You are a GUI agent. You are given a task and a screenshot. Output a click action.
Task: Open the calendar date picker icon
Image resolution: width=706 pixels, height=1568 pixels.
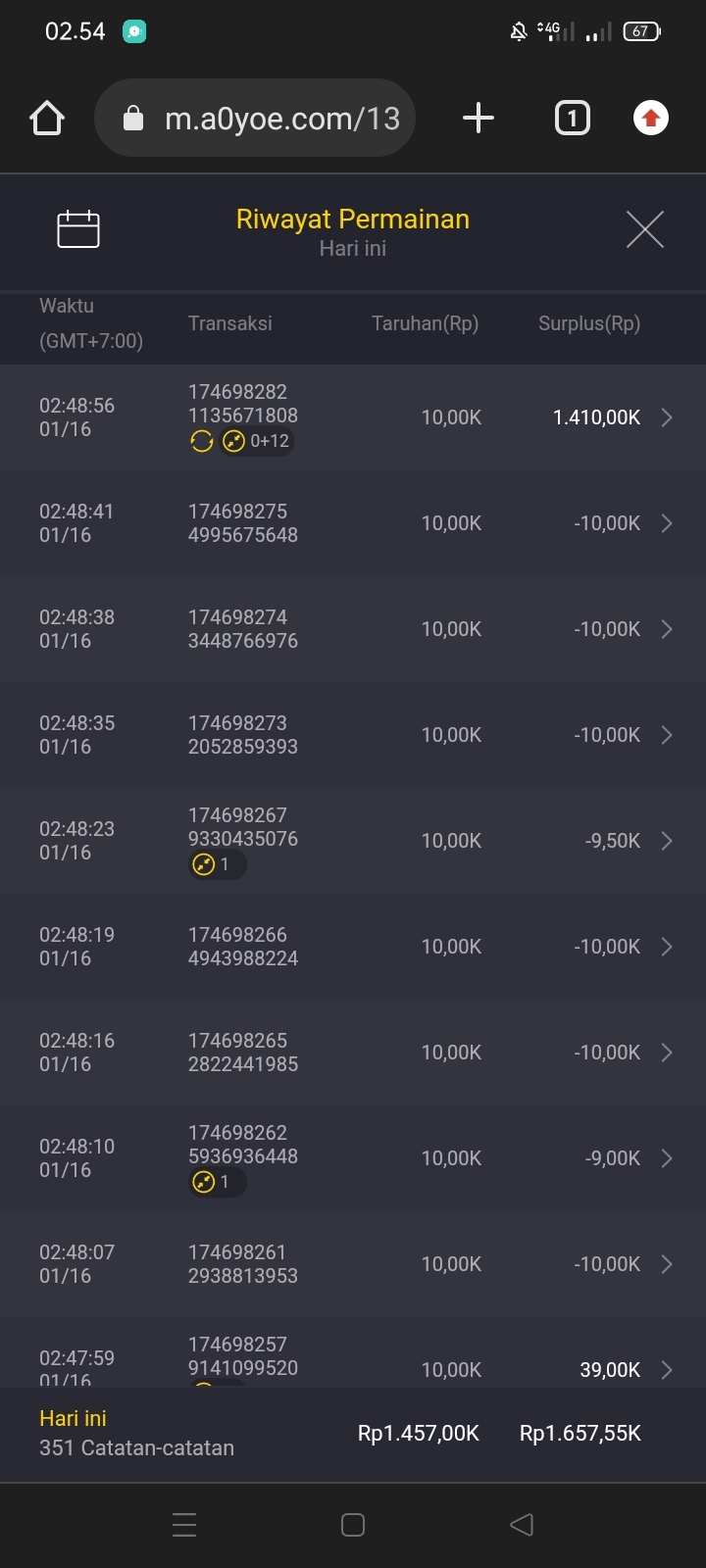pyautogui.click(x=78, y=229)
